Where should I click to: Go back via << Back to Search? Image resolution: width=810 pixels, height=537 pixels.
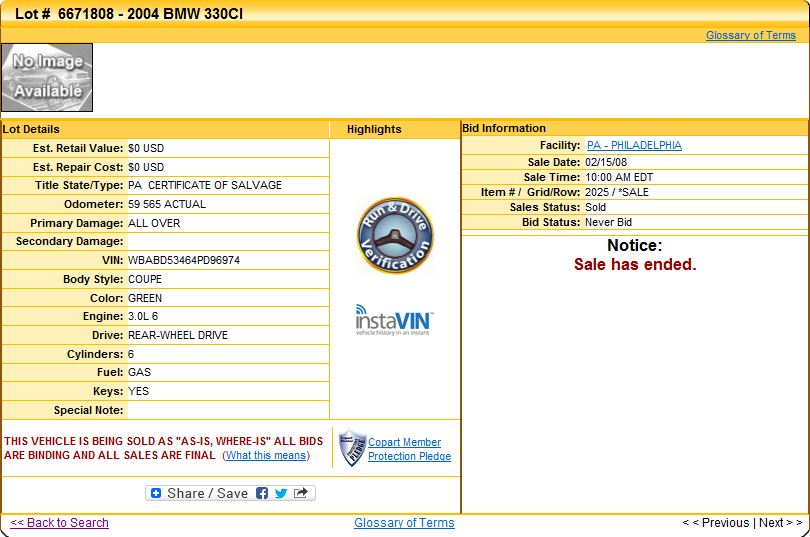click(59, 523)
